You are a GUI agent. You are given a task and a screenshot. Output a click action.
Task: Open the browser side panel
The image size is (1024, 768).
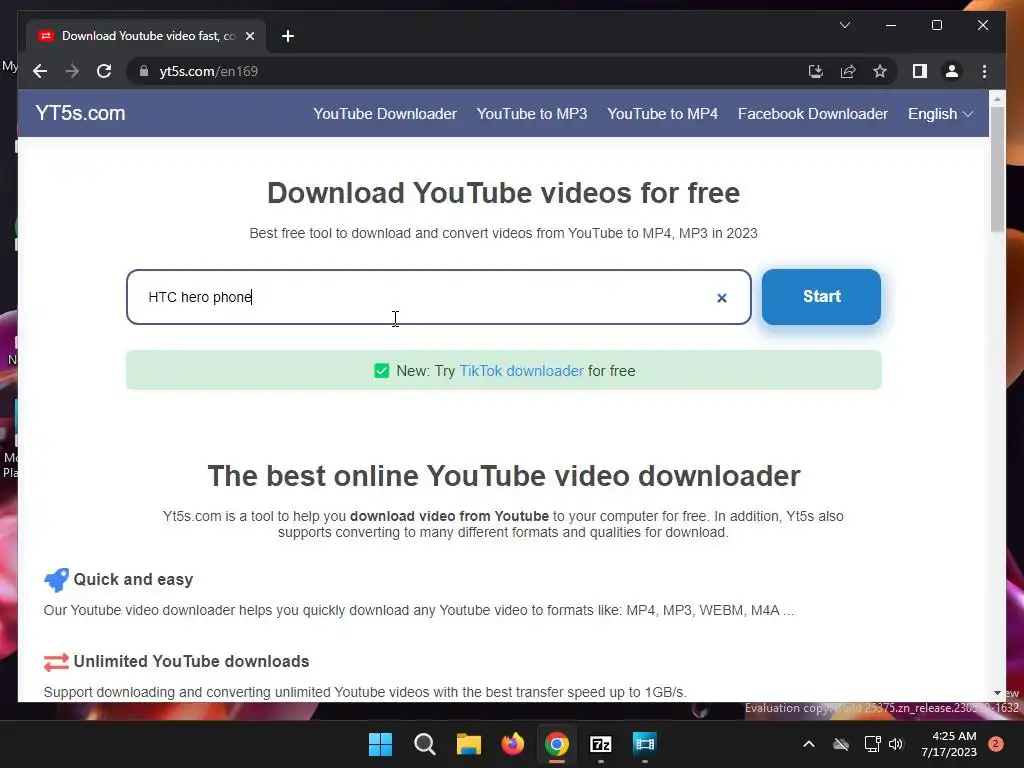[920, 71]
